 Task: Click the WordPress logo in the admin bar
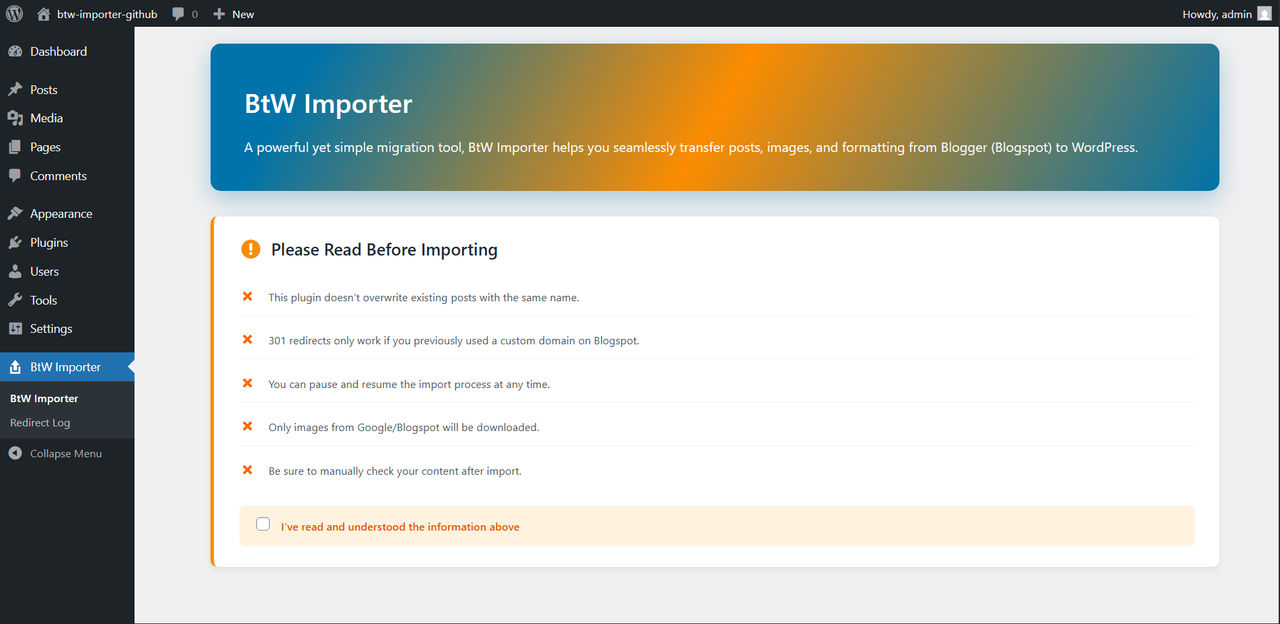[14, 13]
